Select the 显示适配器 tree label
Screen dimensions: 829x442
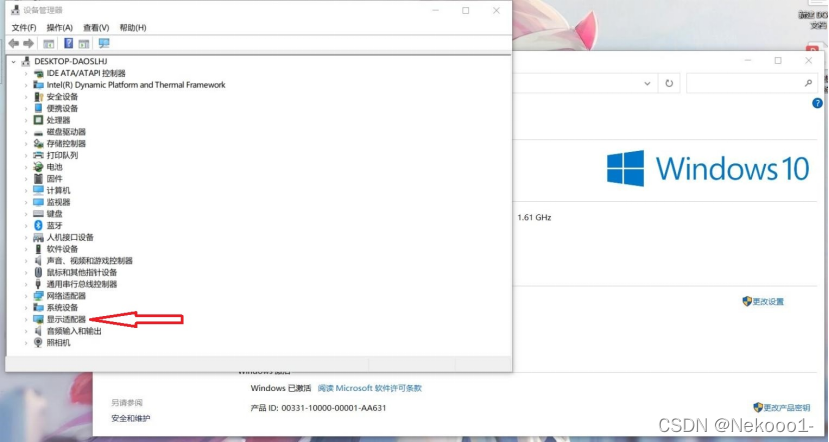(x=66, y=319)
